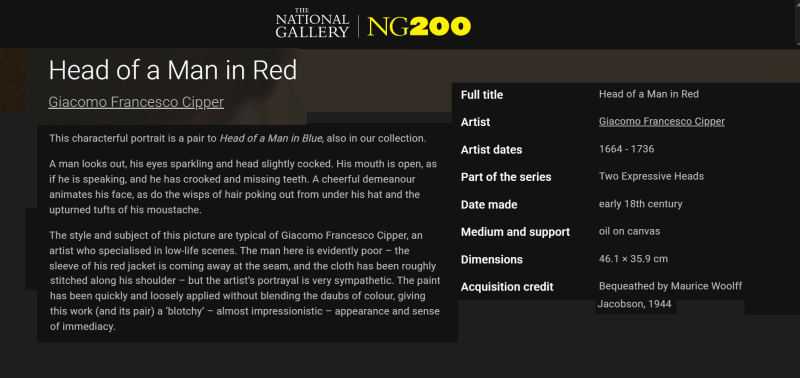Click the Medium and support label
The width and height of the screenshot is (800, 378).
coord(515,232)
